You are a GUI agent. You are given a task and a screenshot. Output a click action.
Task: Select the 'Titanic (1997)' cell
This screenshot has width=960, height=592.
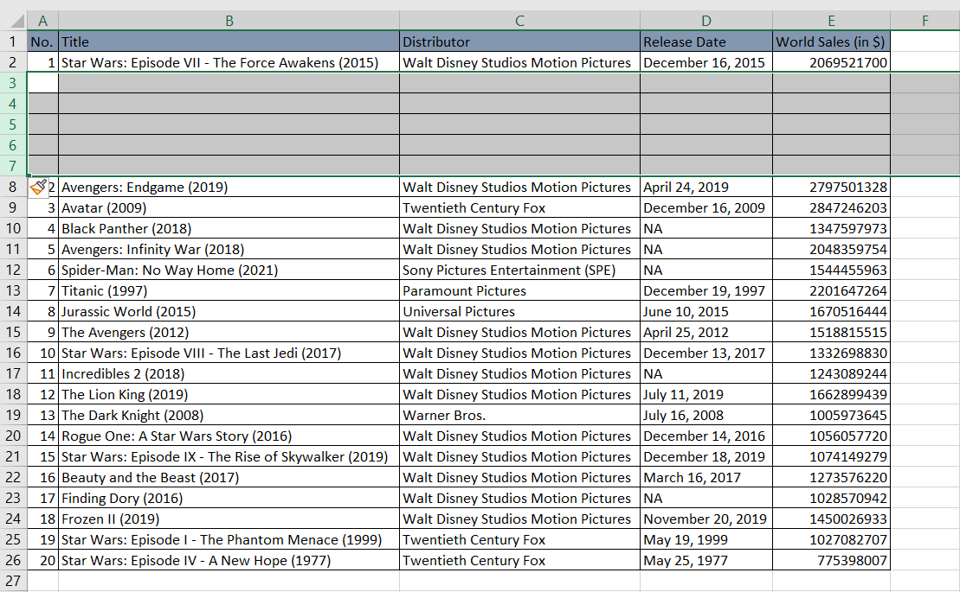(x=229, y=291)
